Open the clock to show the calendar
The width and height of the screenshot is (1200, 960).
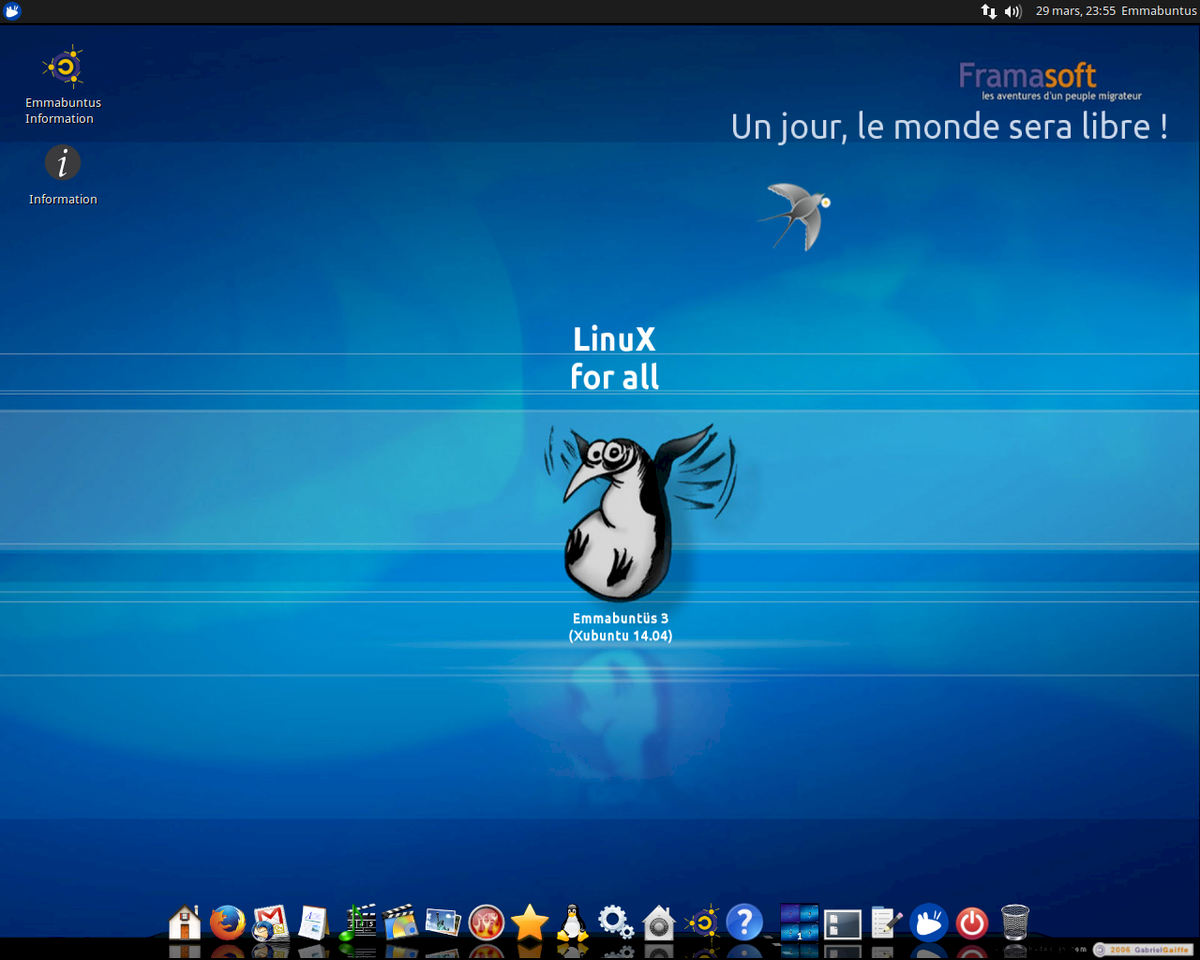(1074, 11)
